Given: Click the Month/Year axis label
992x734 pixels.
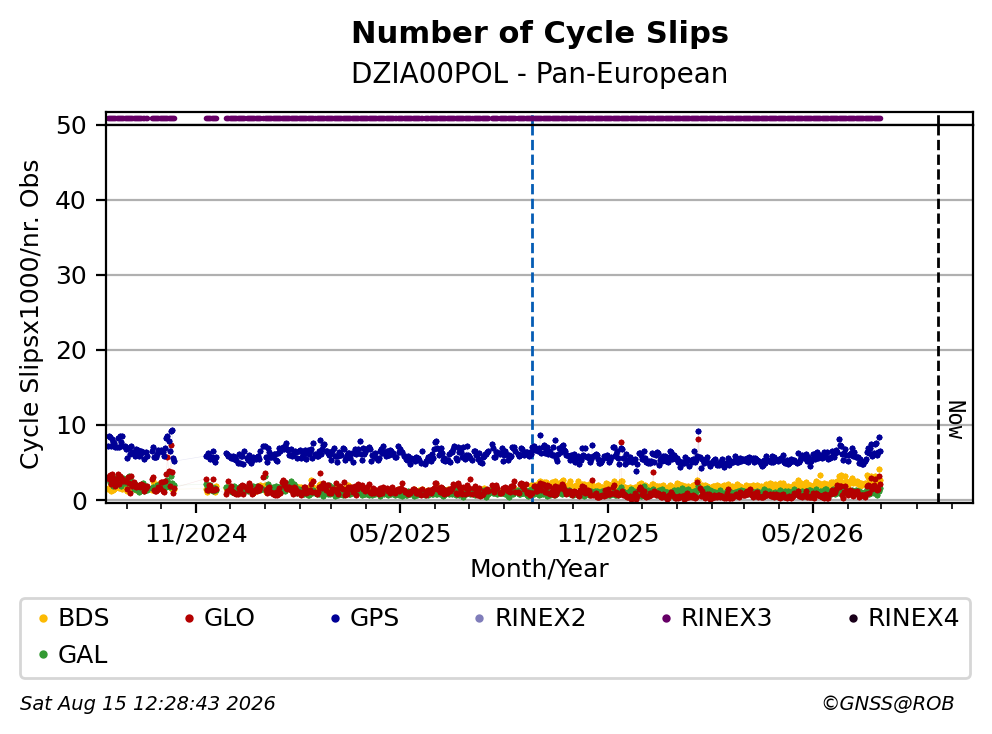Looking at the screenshot, I should pyautogui.click(x=540, y=568).
